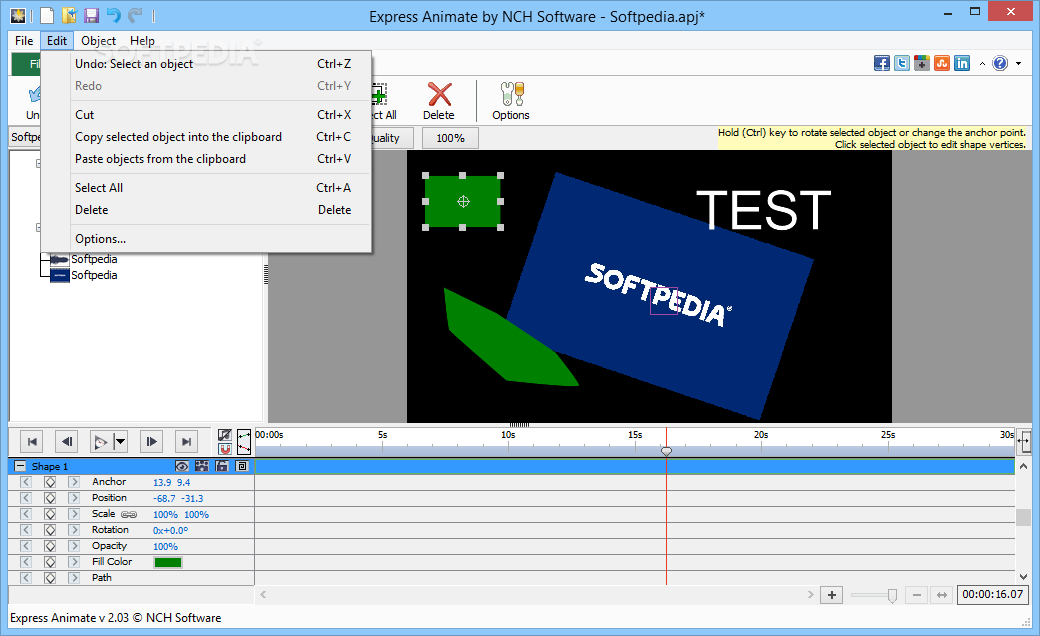Open the File menu
1040x636 pixels.
click(25, 40)
